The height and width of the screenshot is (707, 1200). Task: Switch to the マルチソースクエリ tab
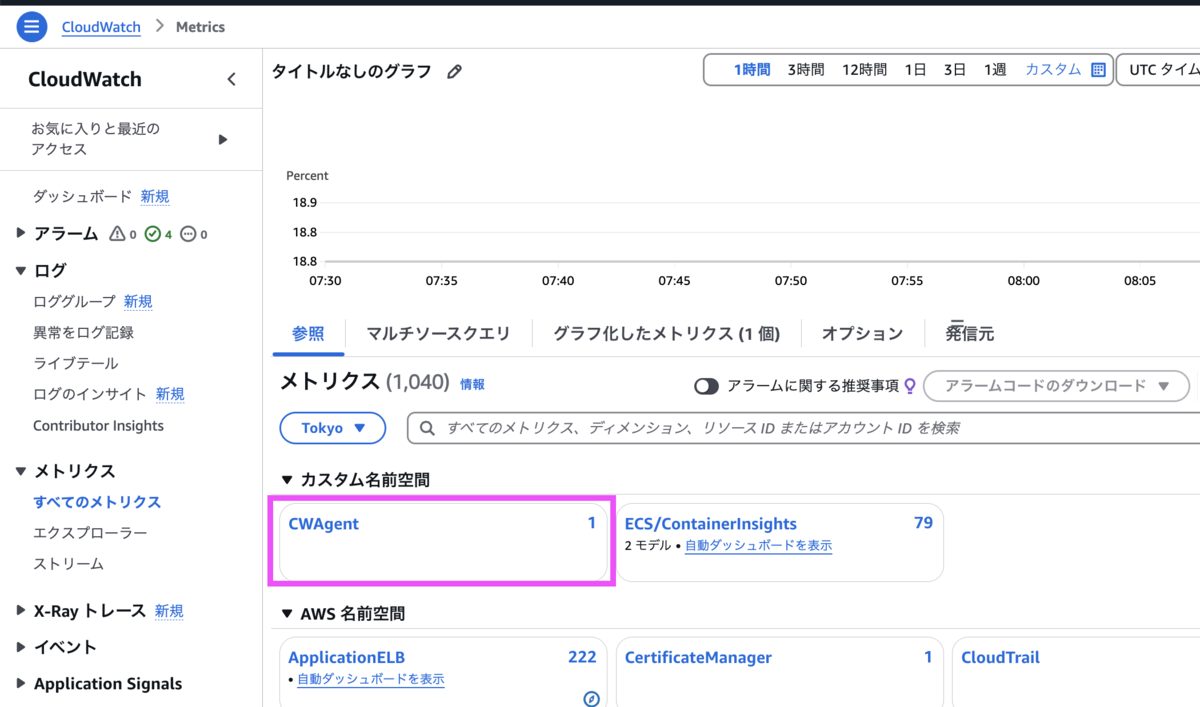click(438, 334)
